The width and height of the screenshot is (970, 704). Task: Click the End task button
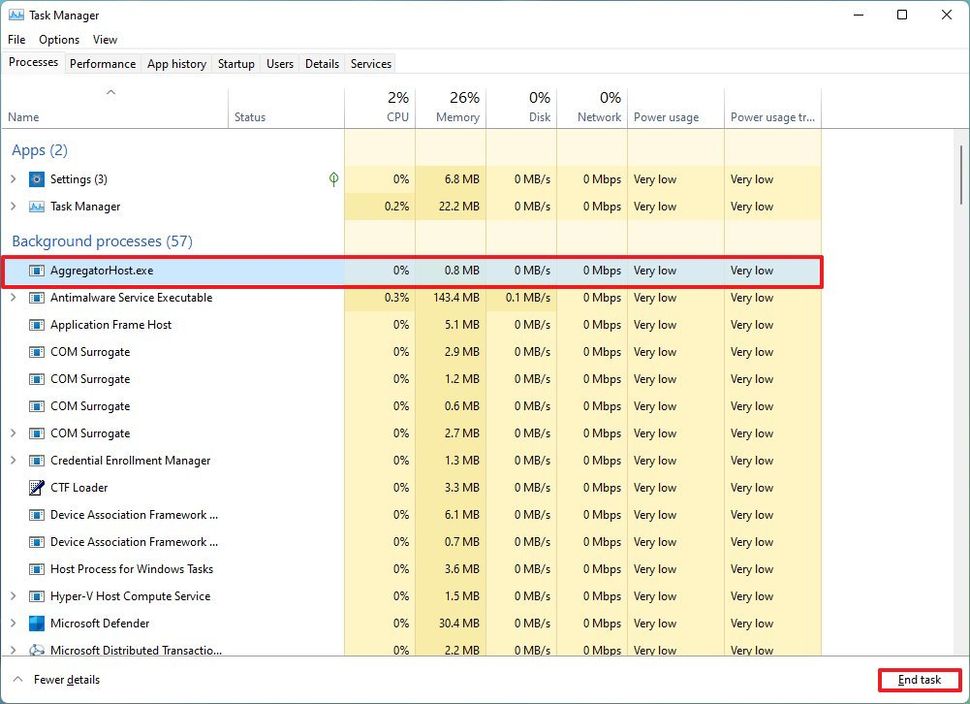pos(918,679)
